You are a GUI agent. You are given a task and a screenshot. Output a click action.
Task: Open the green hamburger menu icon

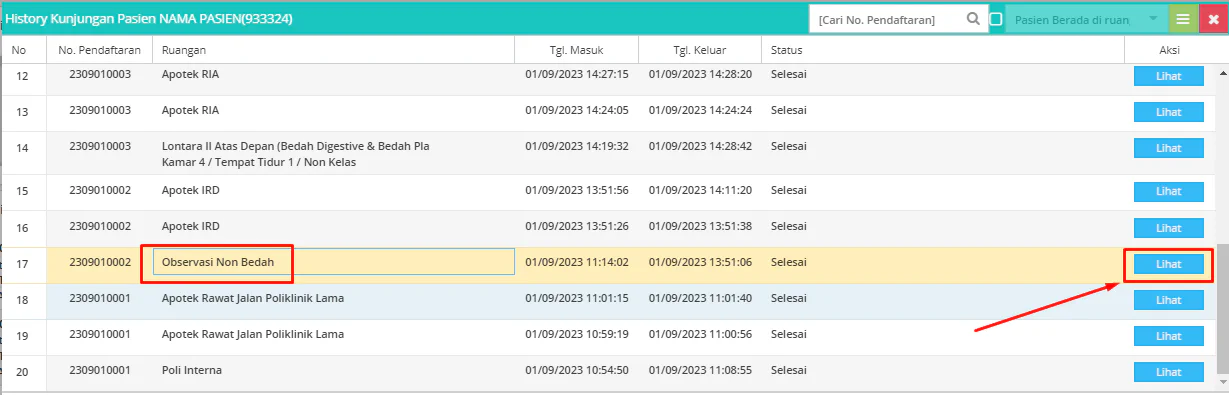[x=1182, y=19]
